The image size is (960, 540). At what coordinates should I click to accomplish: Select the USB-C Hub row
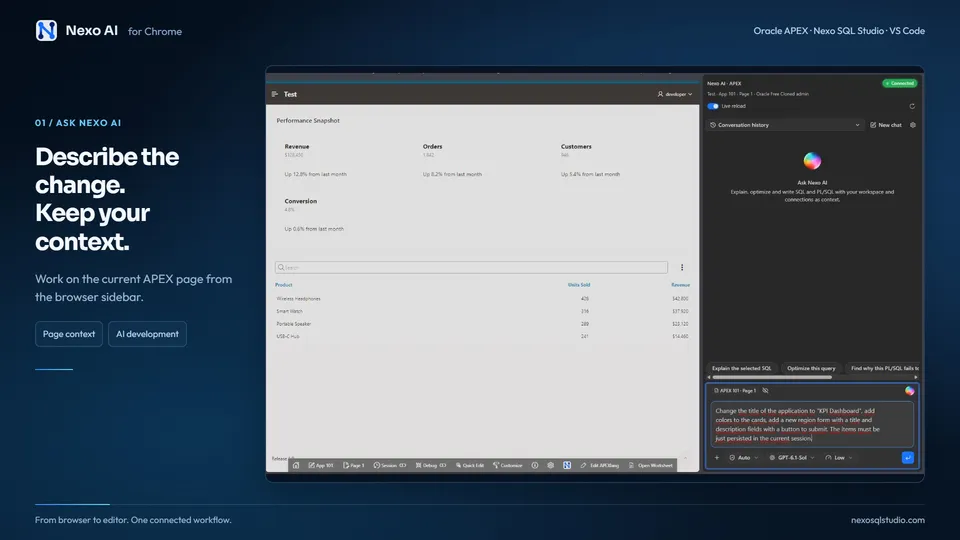[x=482, y=336]
